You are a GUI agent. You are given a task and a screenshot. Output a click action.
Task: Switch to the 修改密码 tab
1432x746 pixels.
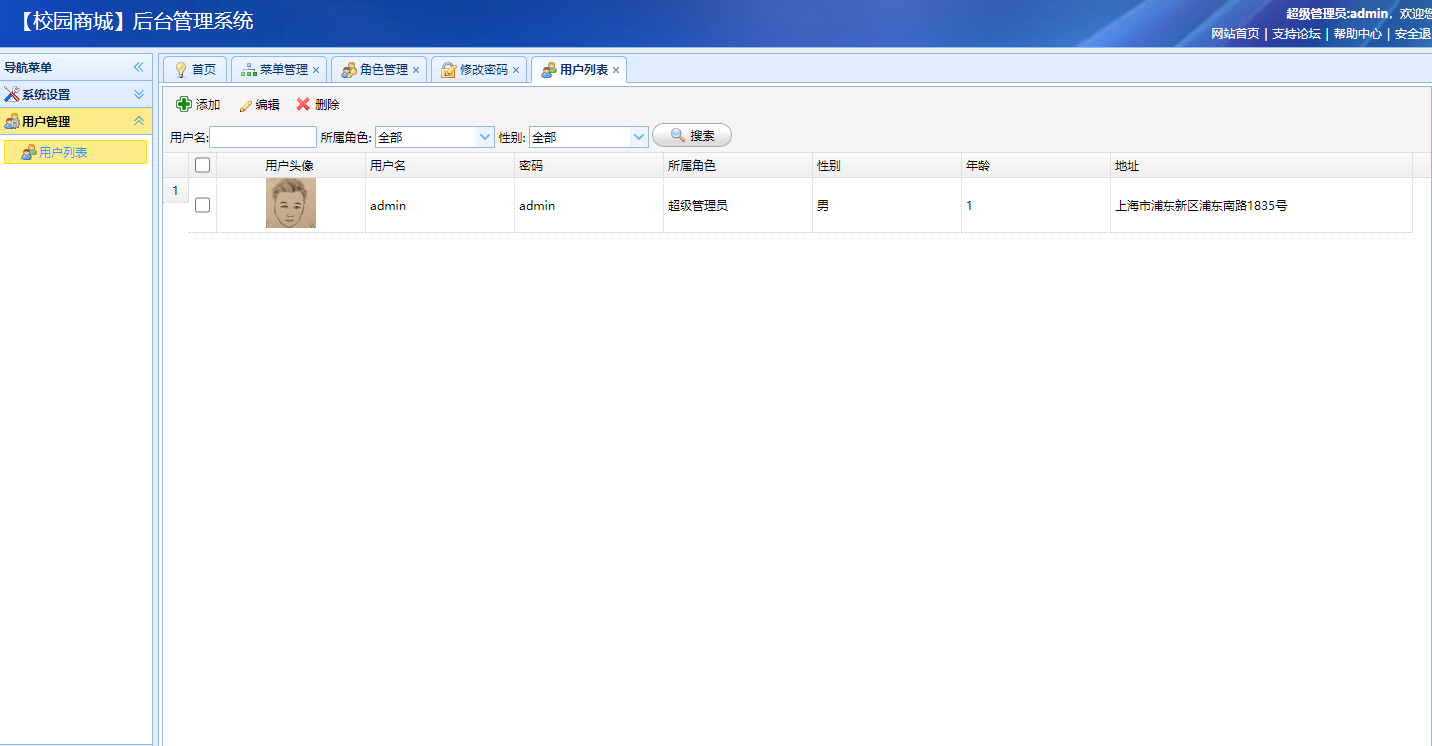coord(482,69)
